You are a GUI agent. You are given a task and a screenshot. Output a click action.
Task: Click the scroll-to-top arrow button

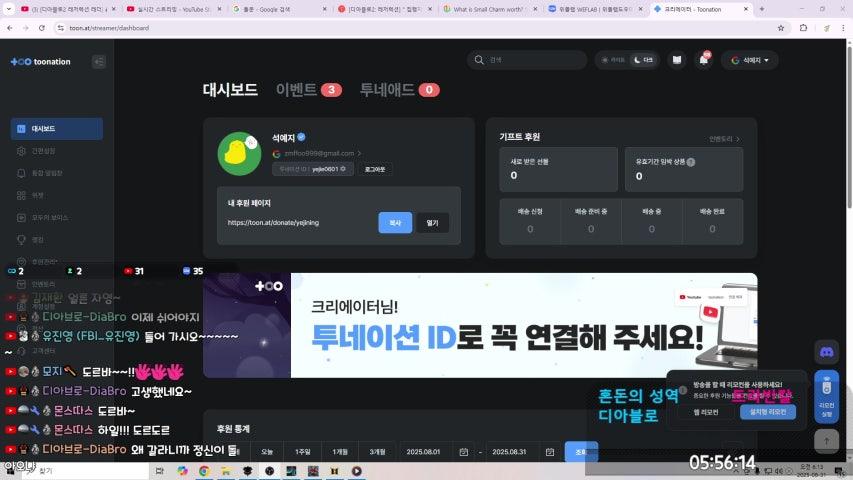(826, 441)
